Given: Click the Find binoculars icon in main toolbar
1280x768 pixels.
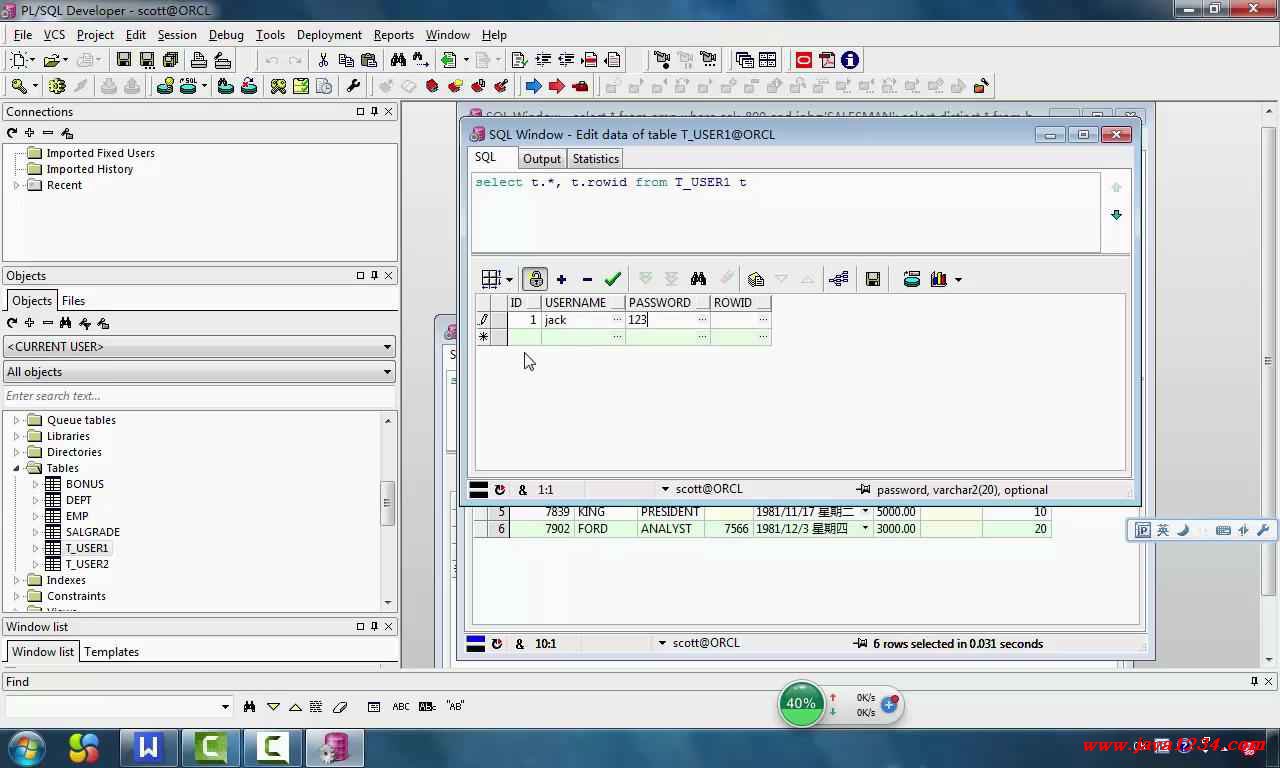Looking at the screenshot, I should pos(398,60).
